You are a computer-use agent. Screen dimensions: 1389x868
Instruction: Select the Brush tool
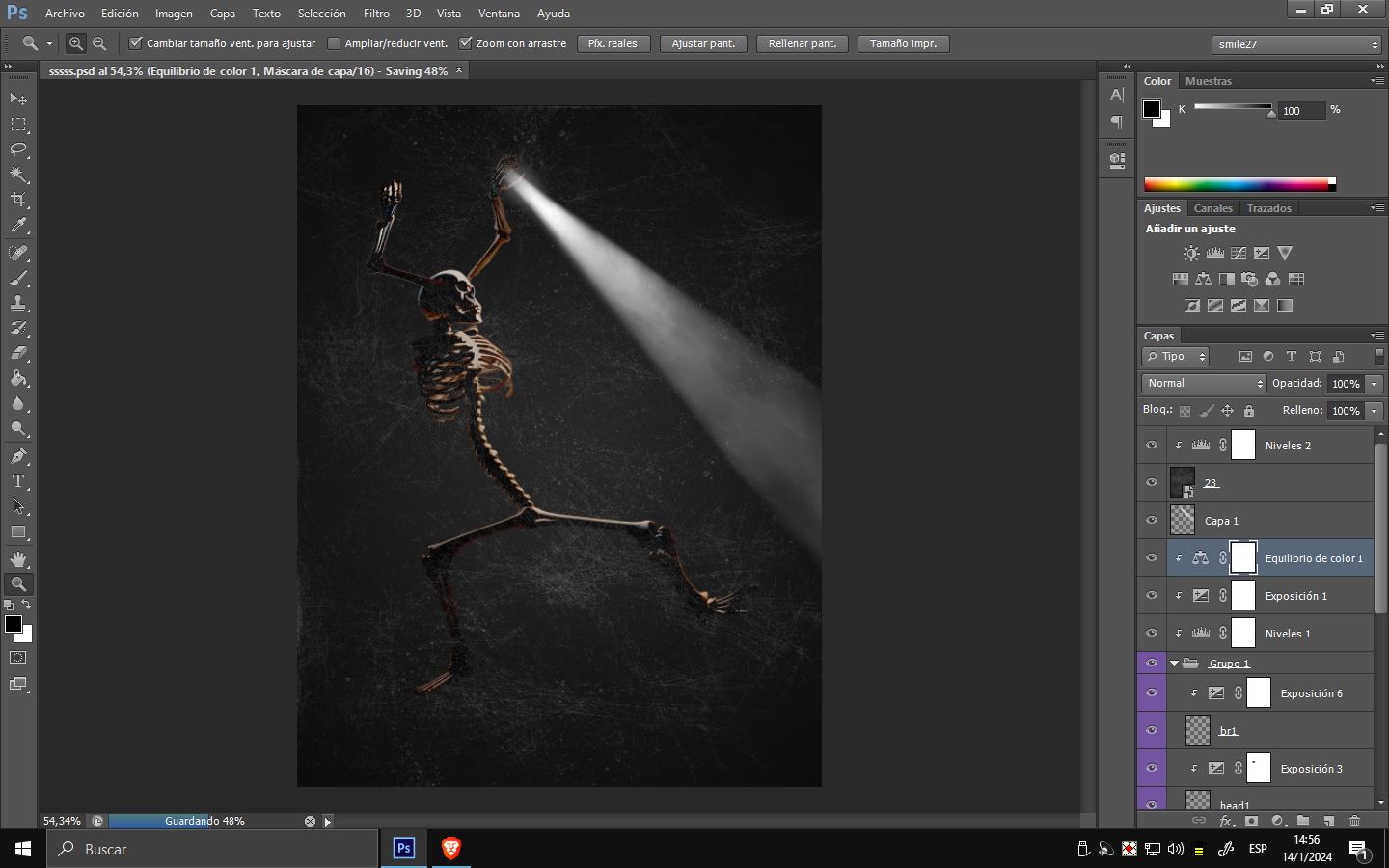[x=18, y=278]
